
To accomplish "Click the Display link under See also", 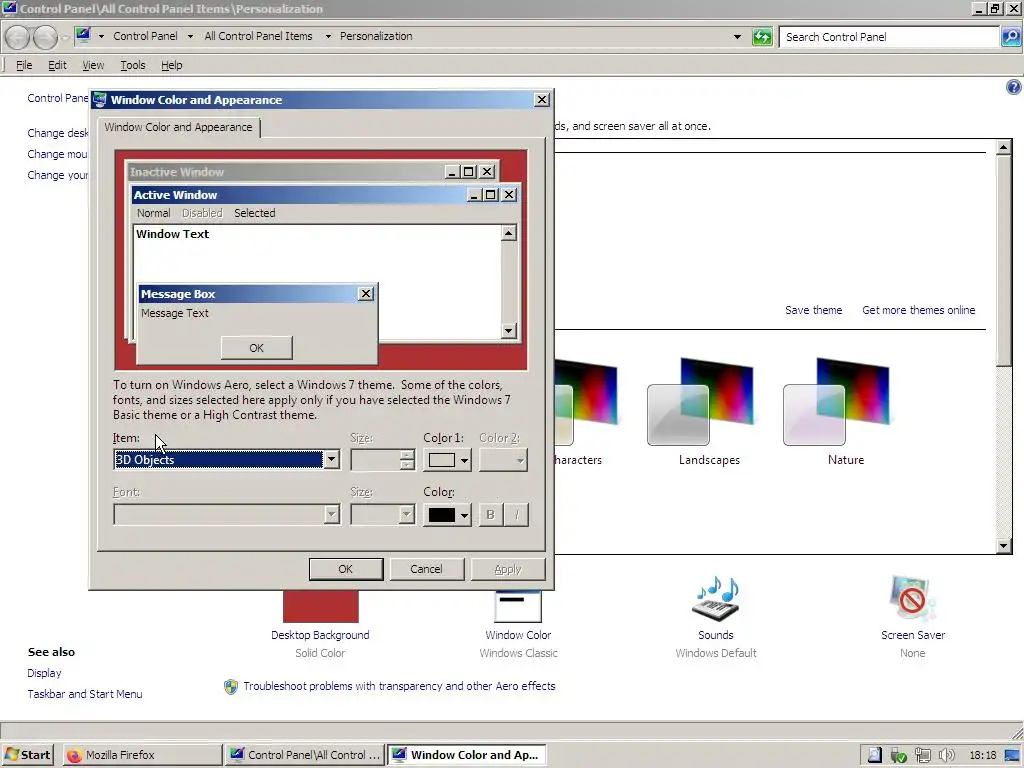I will click(x=44, y=673).
